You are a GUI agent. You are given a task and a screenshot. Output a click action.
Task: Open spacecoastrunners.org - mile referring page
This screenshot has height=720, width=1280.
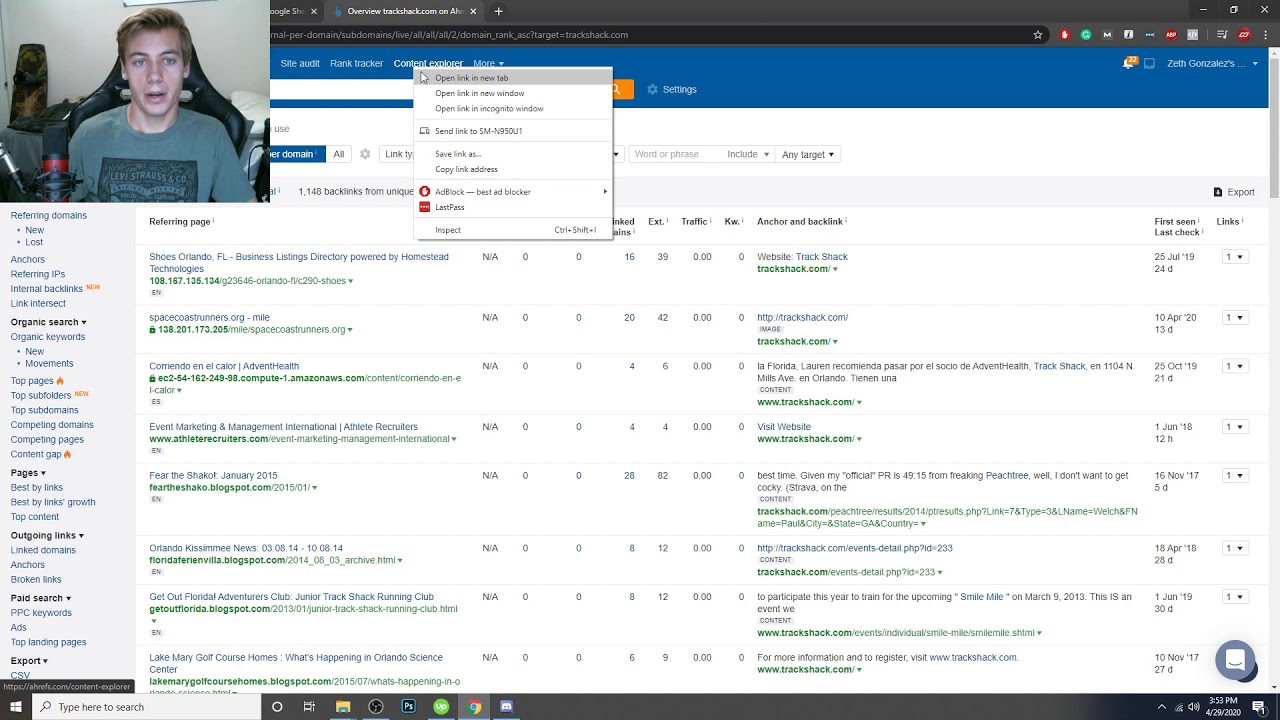[x=209, y=317]
